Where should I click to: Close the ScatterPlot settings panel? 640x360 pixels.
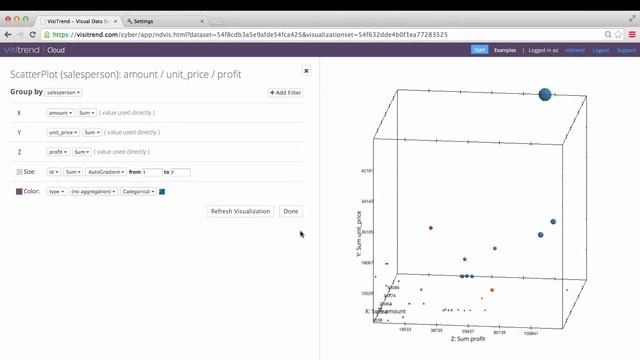pos(306,71)
